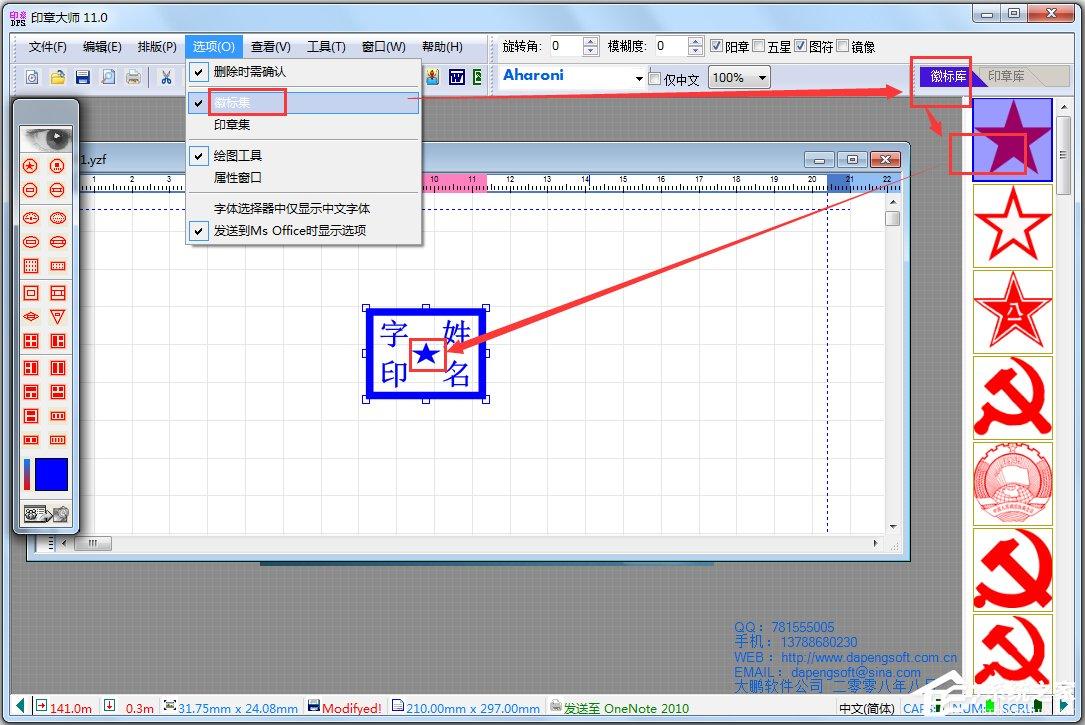
Task: Decrease 模糊度 value with down arrow
Action: coord(695,51)
